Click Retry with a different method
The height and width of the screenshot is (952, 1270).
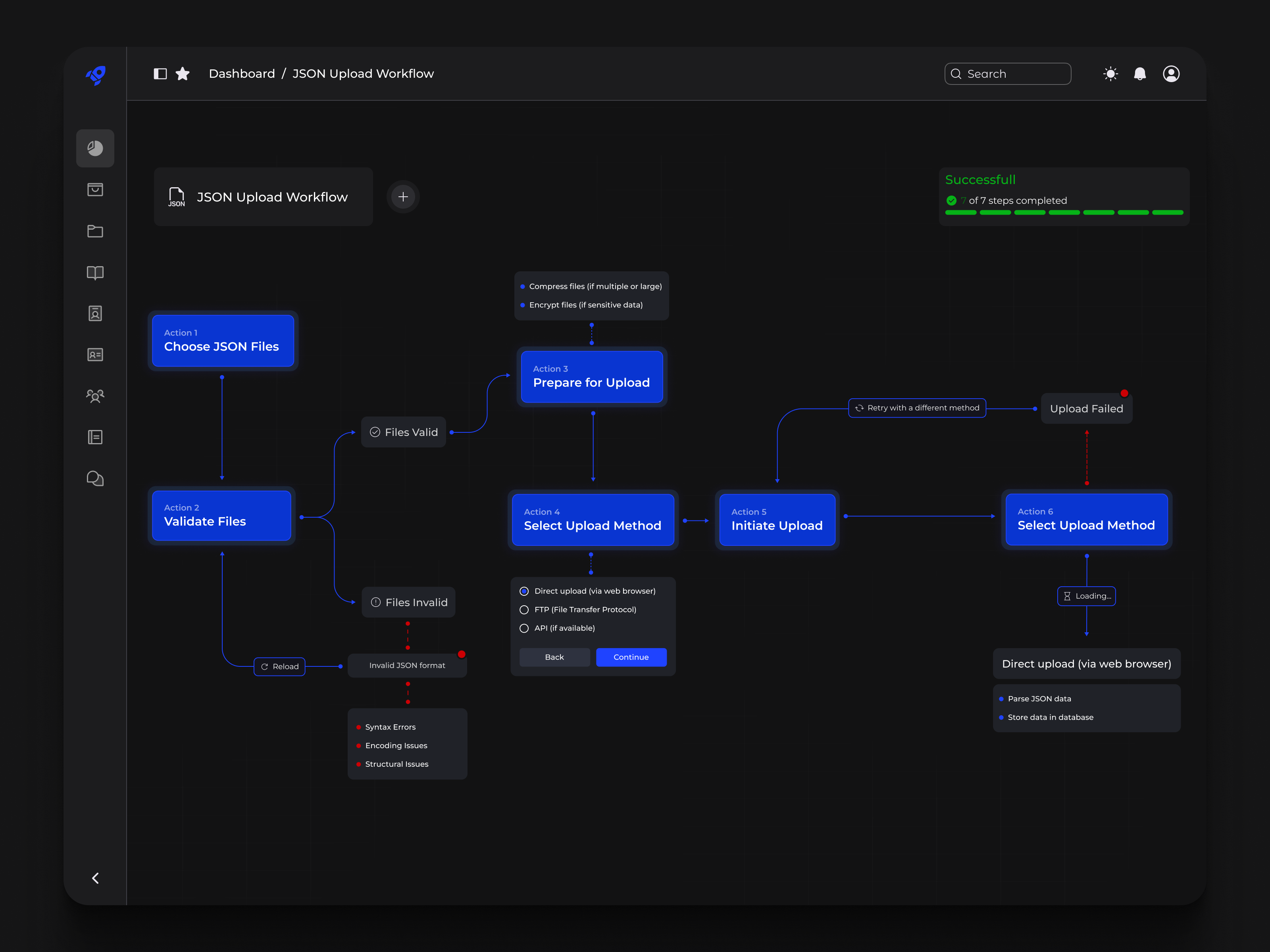[917, 407]
